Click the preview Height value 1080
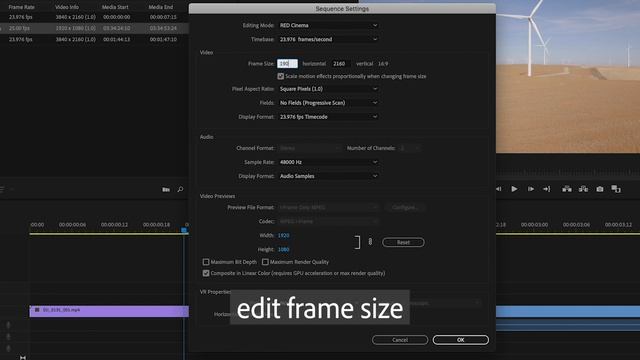The width and height of the screenshot is (640, 360). [x=283, y=249]
